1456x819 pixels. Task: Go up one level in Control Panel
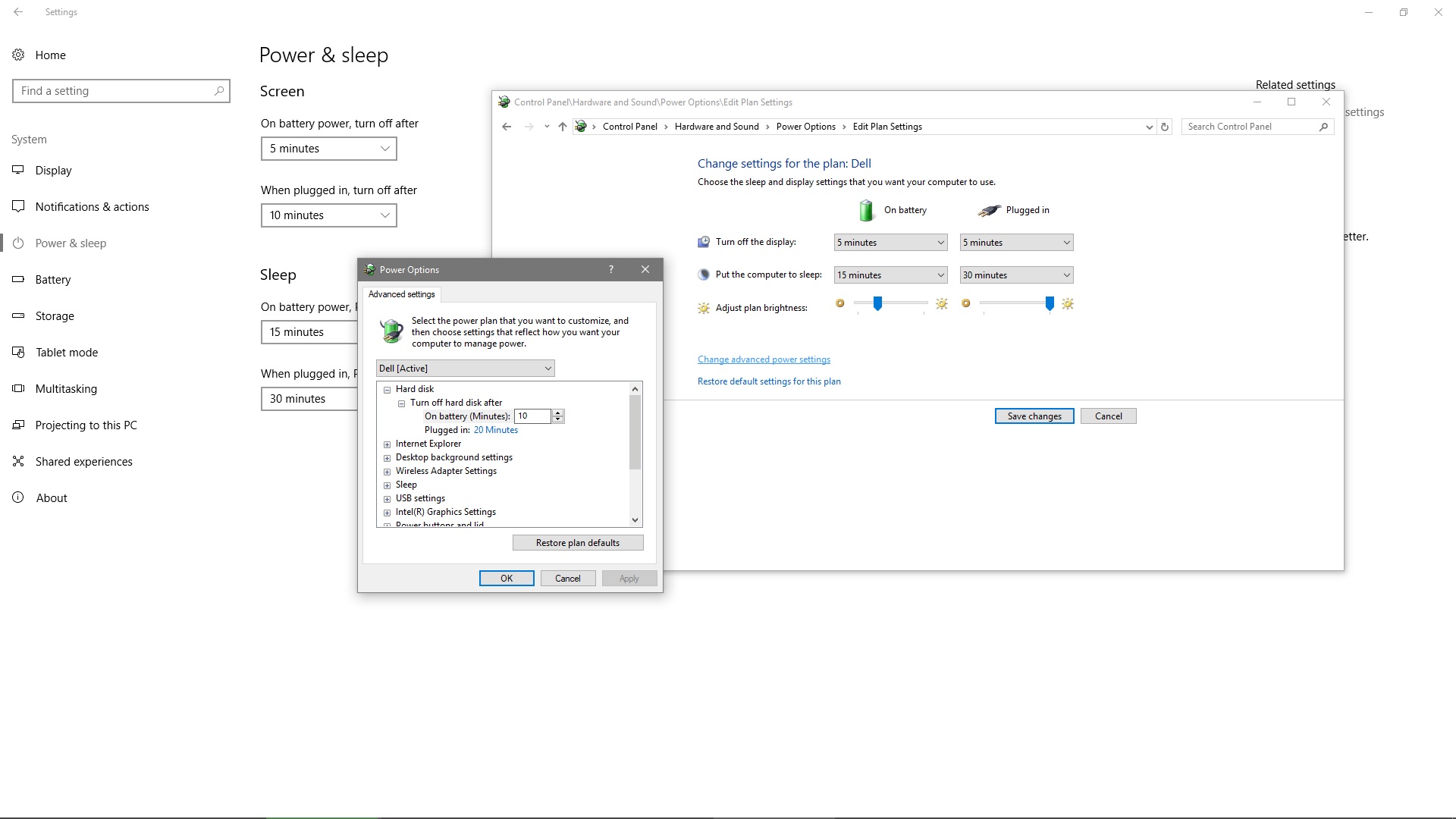(x=562, y=127)
